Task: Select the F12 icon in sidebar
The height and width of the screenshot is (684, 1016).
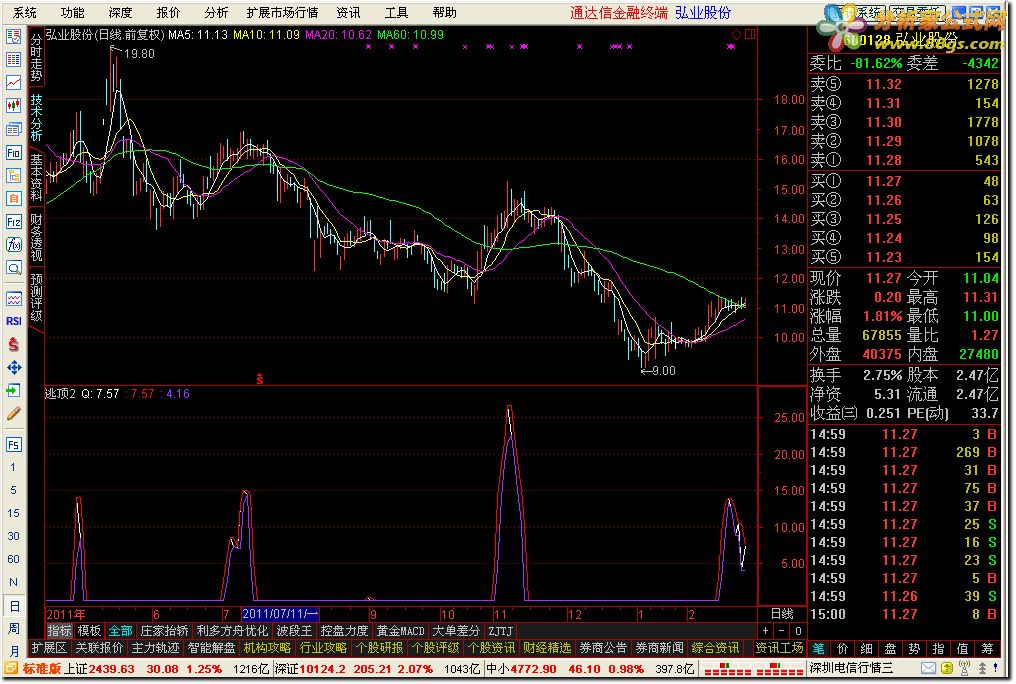Action: click(13, 222)
